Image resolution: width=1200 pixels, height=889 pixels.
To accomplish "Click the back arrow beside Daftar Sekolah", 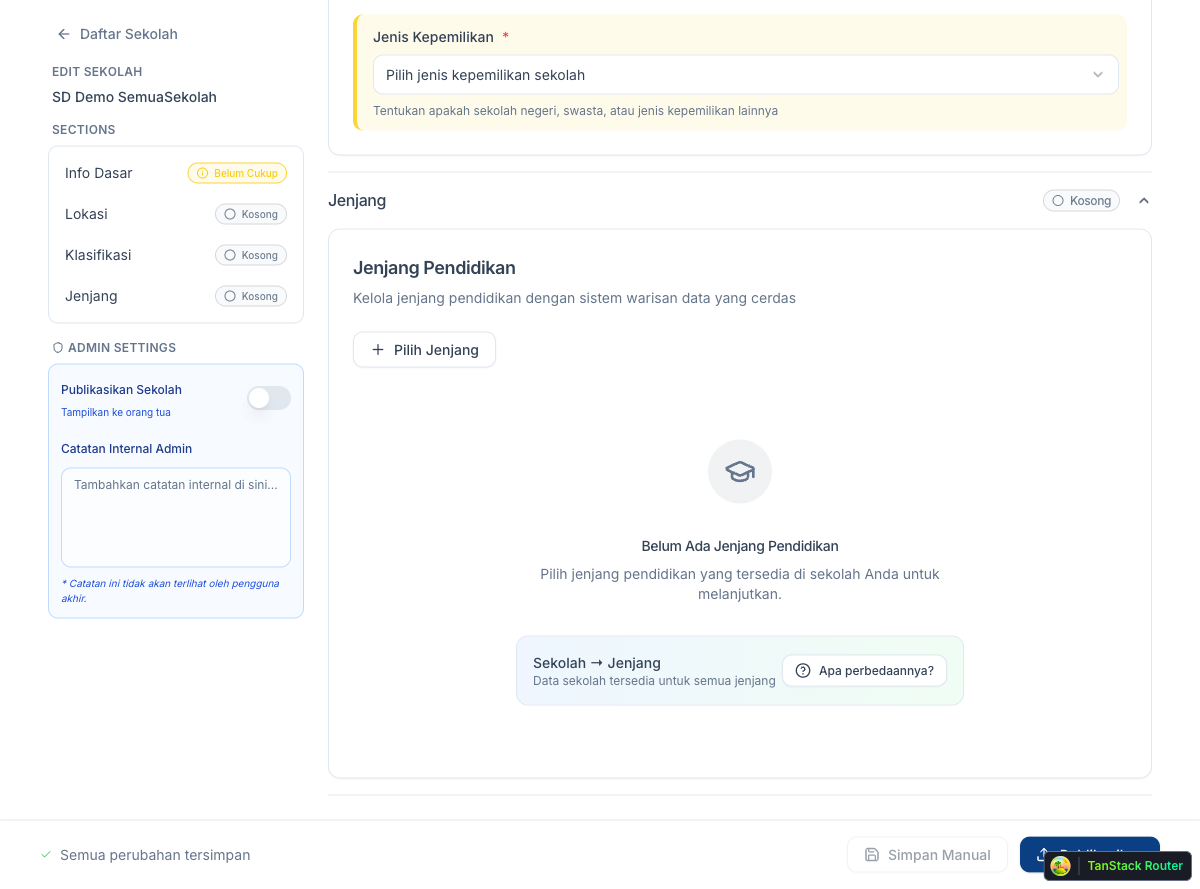I will coord(64,34).
